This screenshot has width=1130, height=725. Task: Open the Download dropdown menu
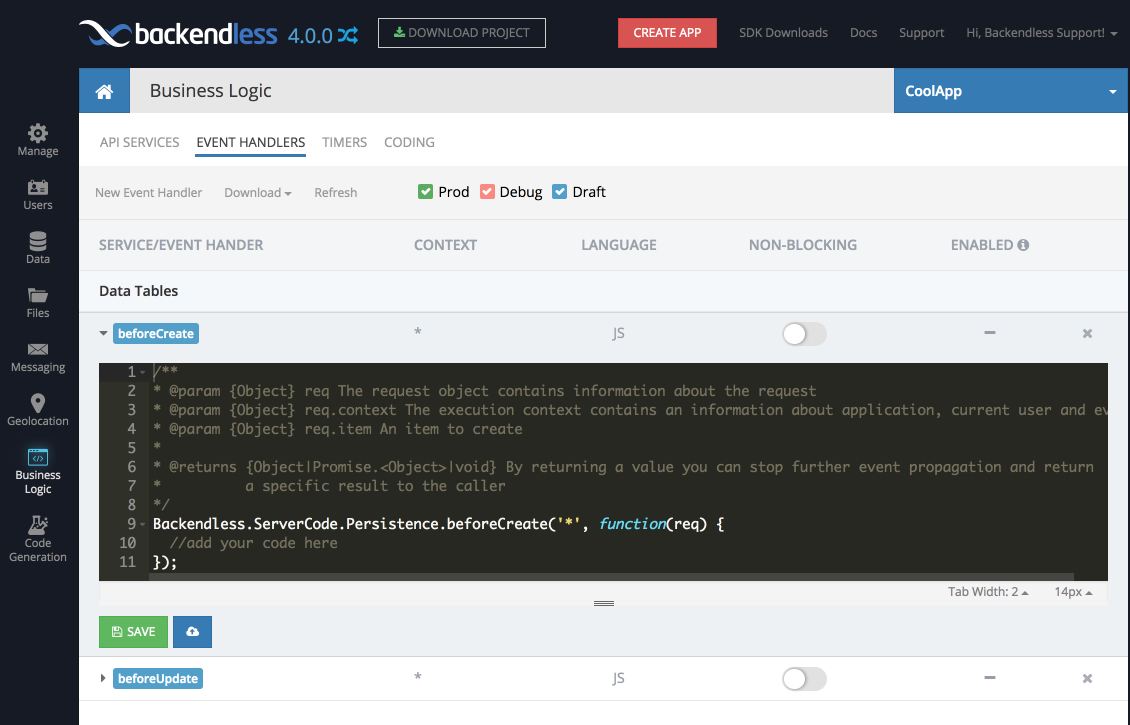coord(258,193)
